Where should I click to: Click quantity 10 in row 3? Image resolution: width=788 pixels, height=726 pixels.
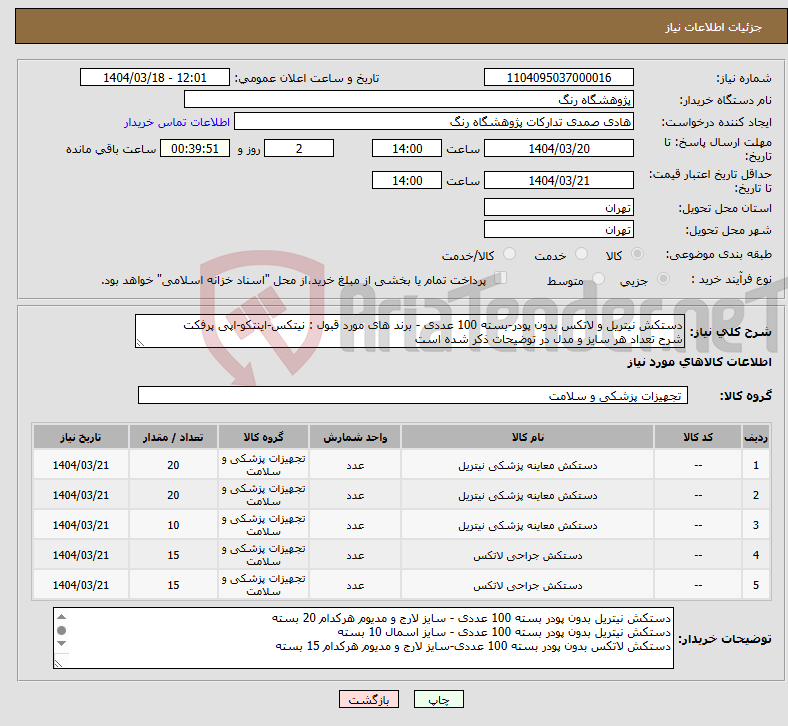point(173,525)
